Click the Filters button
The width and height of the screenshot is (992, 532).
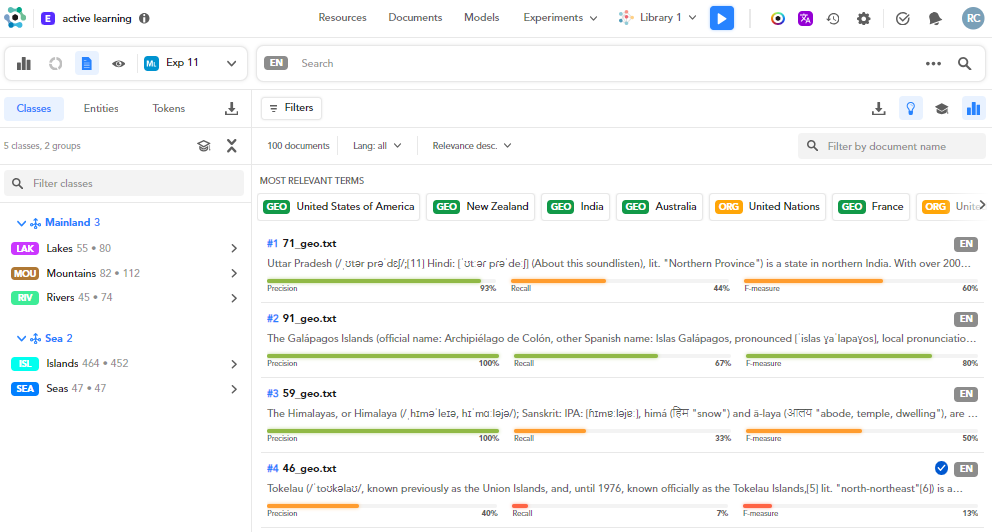tap(291, 108)
